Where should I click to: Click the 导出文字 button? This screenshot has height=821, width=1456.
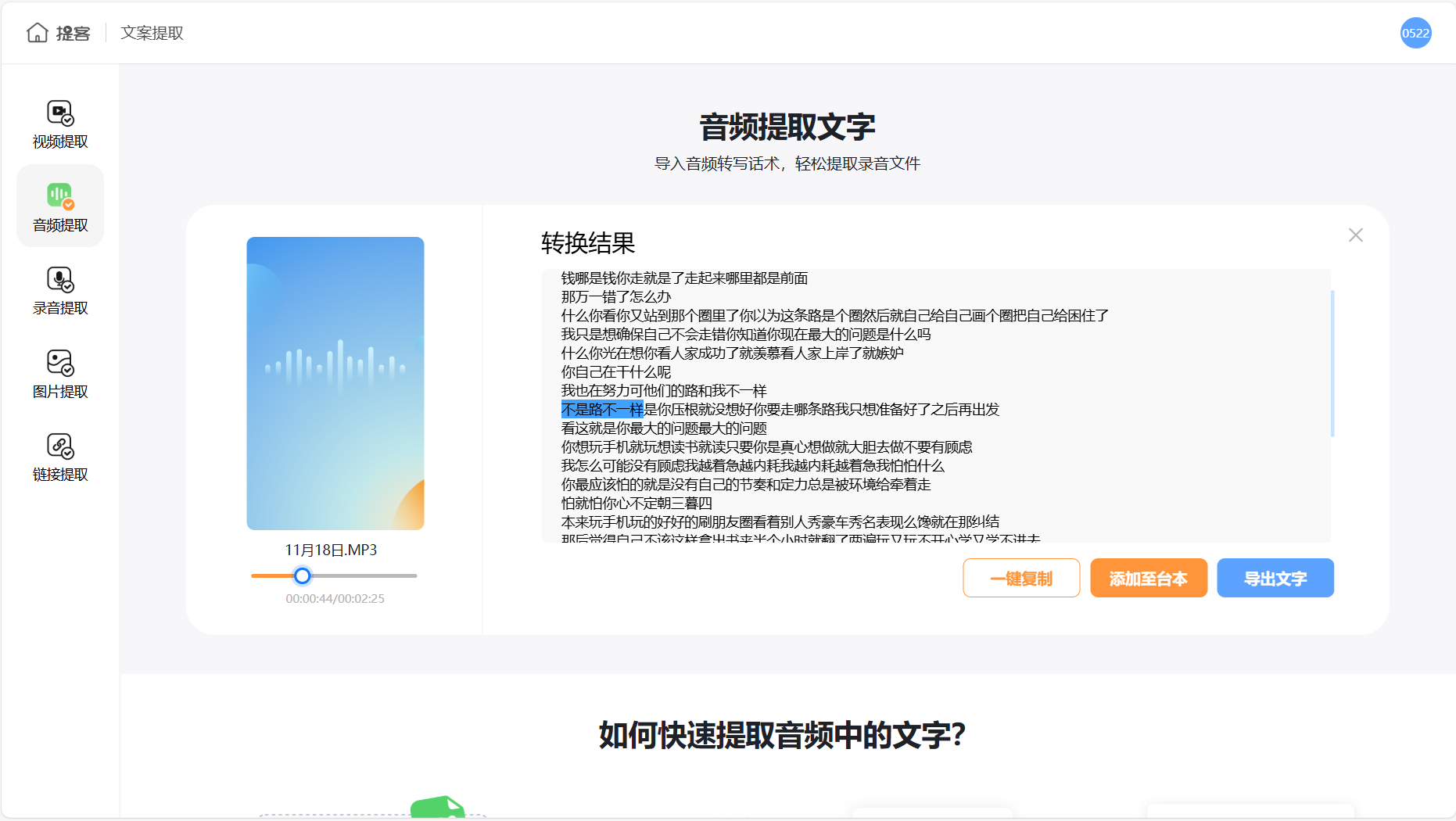(1275, 578)
